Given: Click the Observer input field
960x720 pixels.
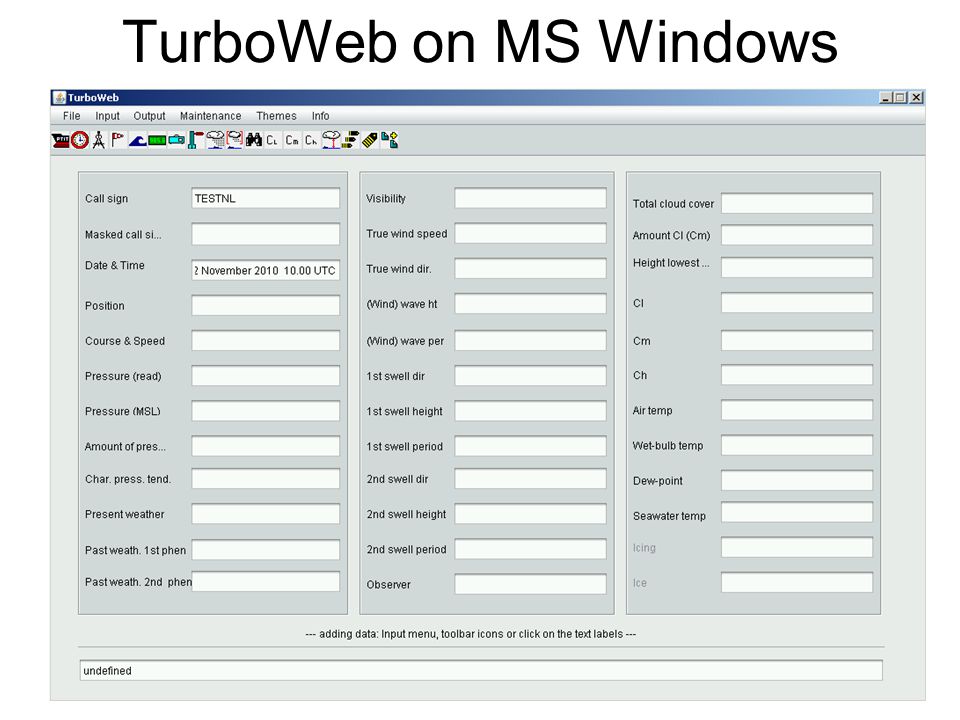Looking at the screenshot, I should click(530, 584).
